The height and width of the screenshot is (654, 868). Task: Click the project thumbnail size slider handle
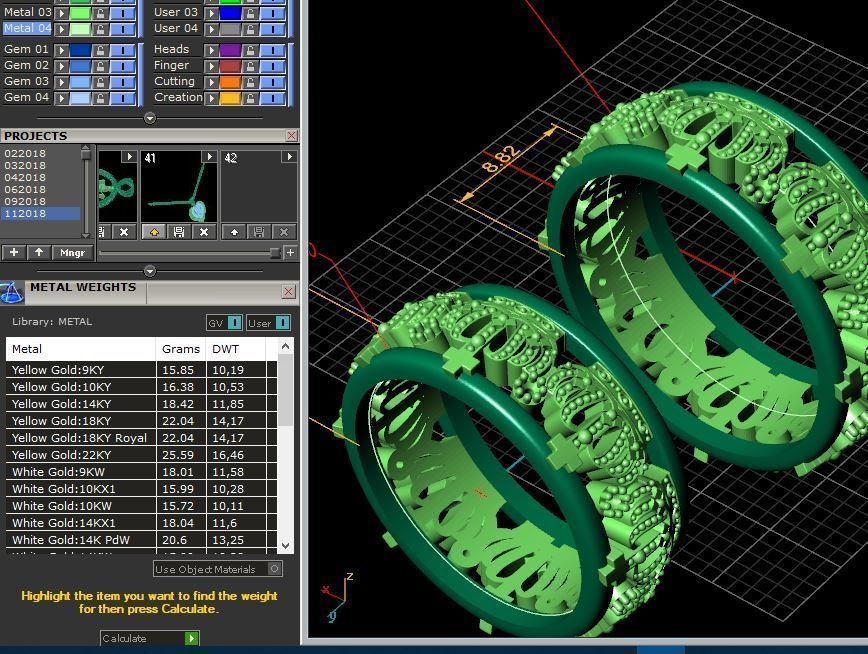(x=275, y=253)
